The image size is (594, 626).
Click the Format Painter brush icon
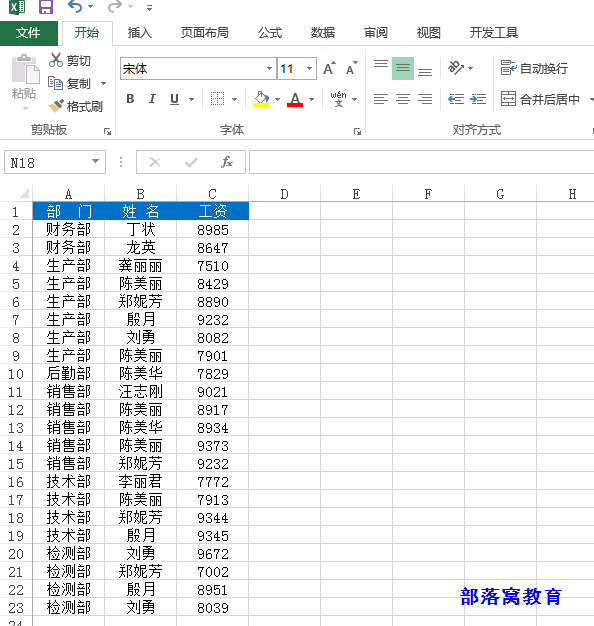tap(56, 106)
